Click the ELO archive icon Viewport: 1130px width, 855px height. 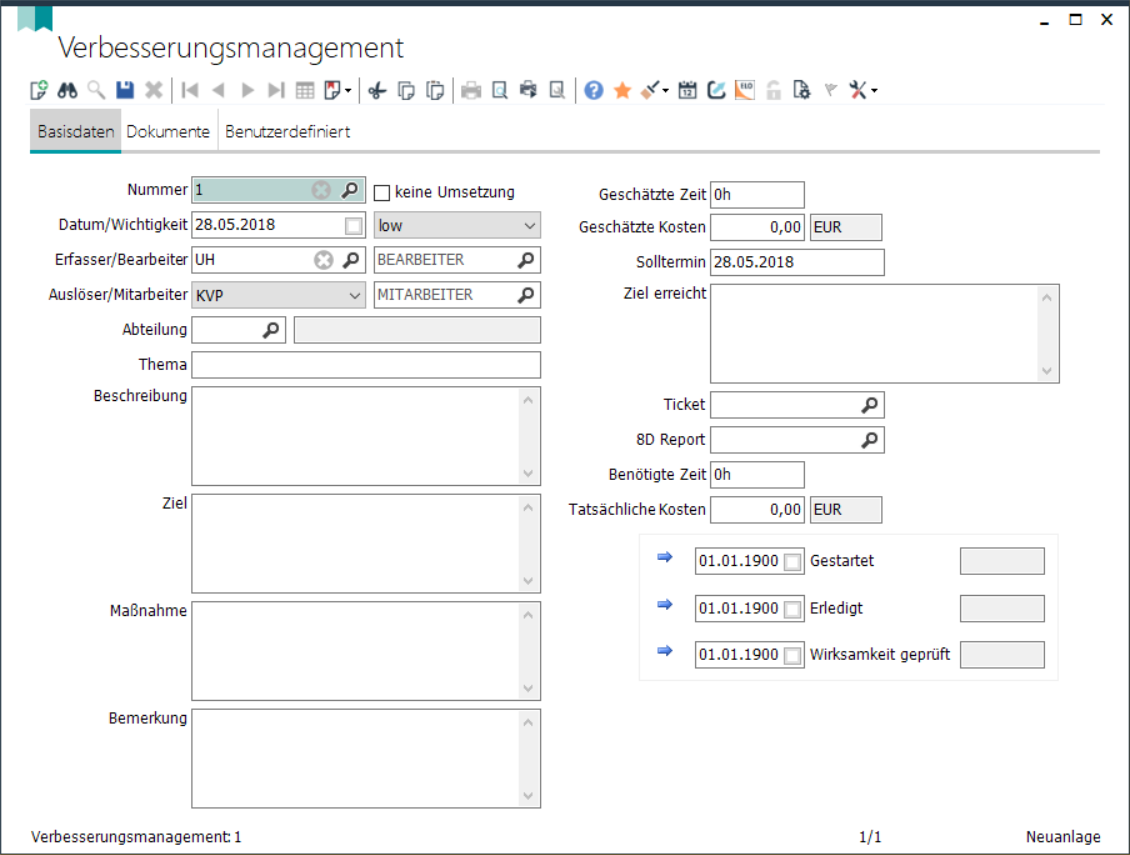point(744,90)
